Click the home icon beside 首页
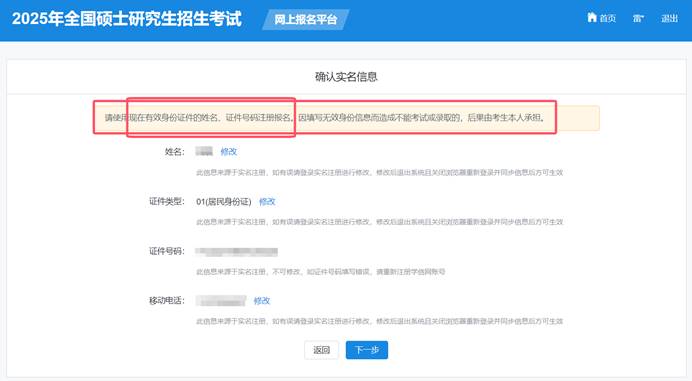Image resolution: width=692 pixels, height=381 pixels. [592, 17]
